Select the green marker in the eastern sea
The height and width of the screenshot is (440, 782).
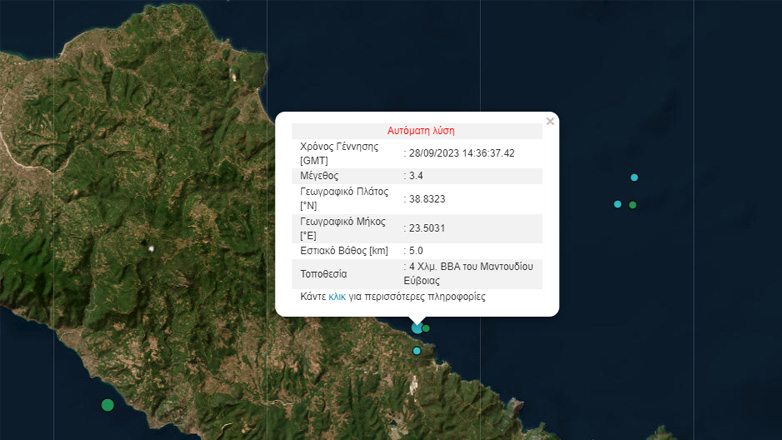click(632, 205)
